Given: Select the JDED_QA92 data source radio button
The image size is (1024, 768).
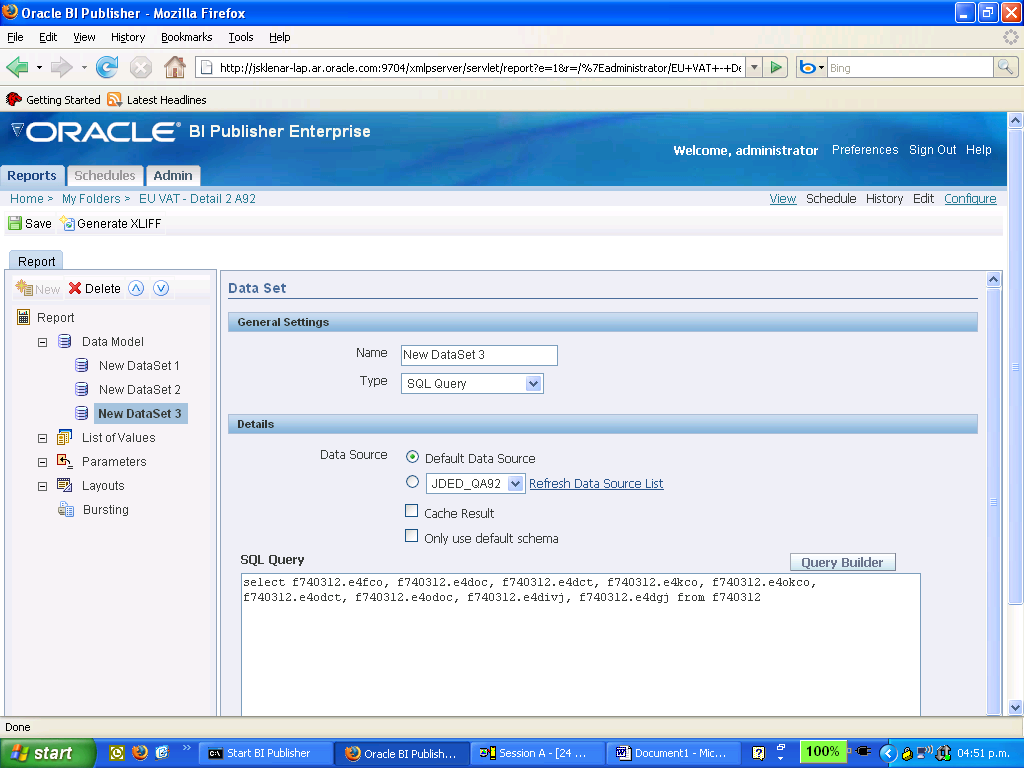Looking at the screenshot, I should 412,482.
